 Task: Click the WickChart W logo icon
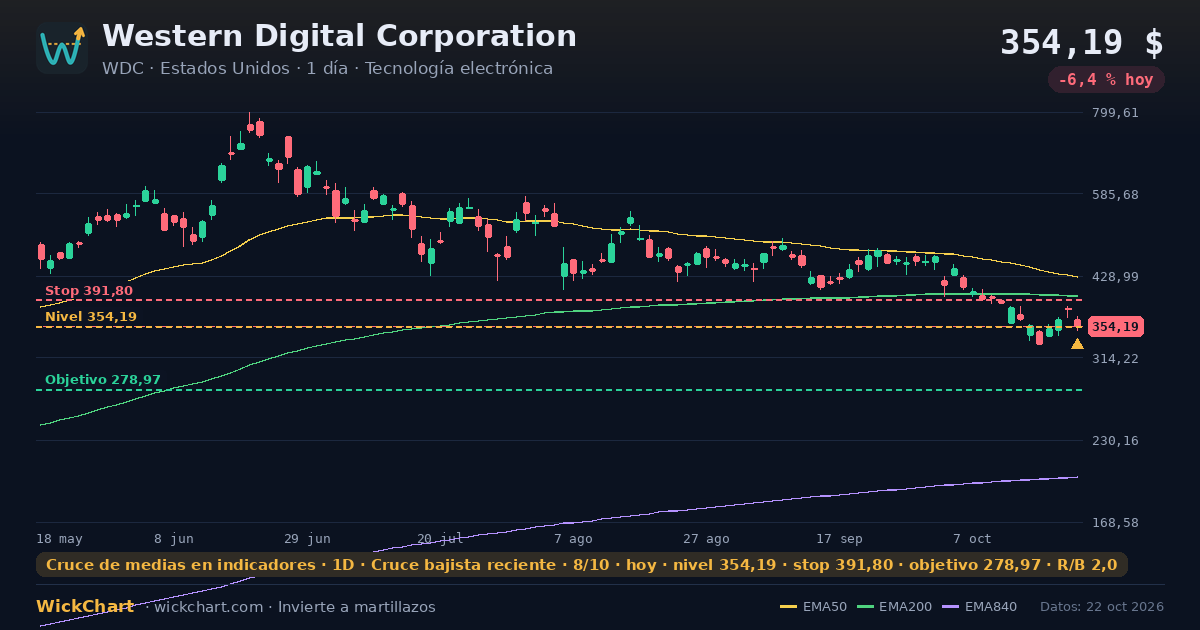pyautogui.click(x=62, y=48)
